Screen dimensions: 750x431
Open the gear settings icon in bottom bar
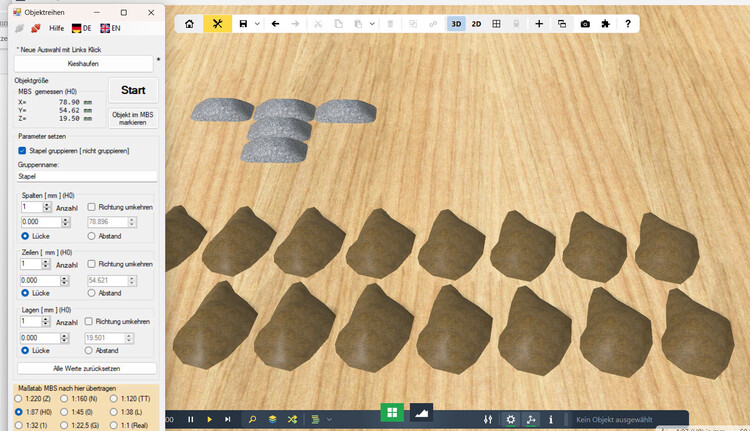[x=511, y=420]
